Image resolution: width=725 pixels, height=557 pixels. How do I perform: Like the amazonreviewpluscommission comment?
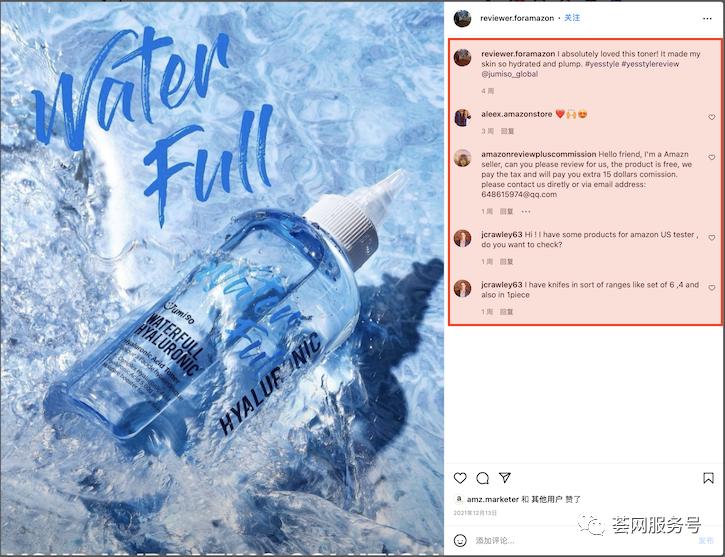pos(712,157)
